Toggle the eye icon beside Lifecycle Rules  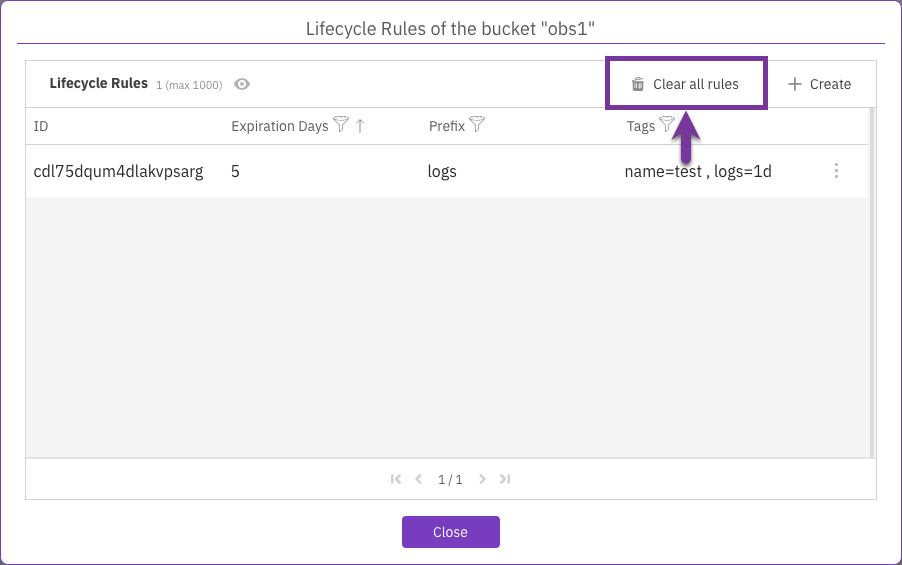(241, 84)
